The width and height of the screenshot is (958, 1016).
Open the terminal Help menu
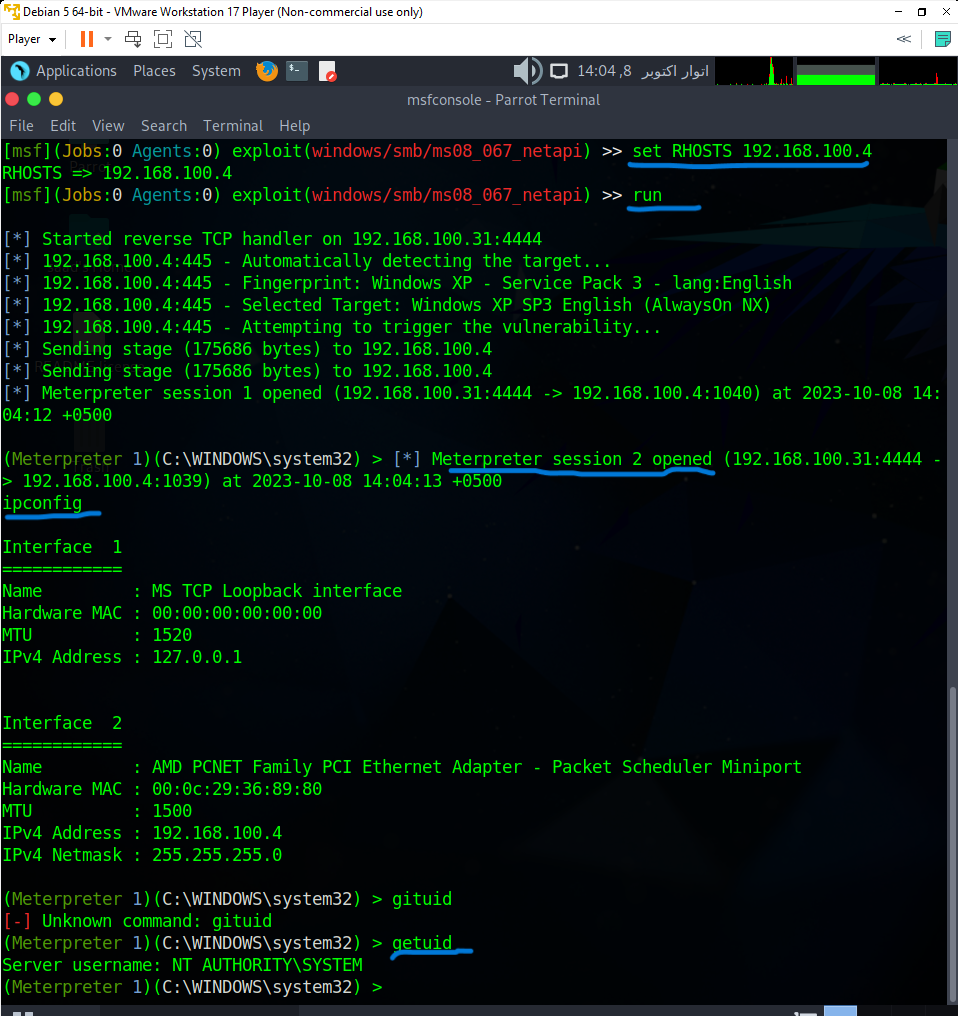pos(294,126)
